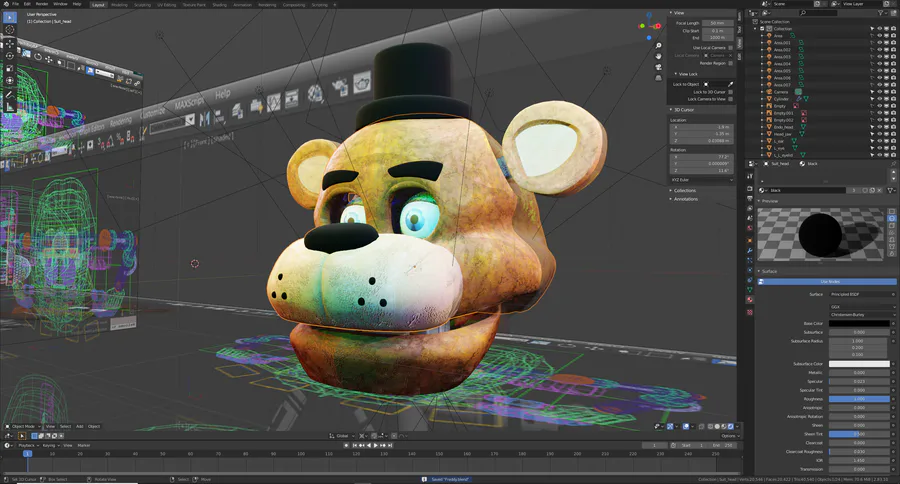Click the navigation gizmo axis widget
The width and height of the screenshot is (900, 484).
[649, 26]
